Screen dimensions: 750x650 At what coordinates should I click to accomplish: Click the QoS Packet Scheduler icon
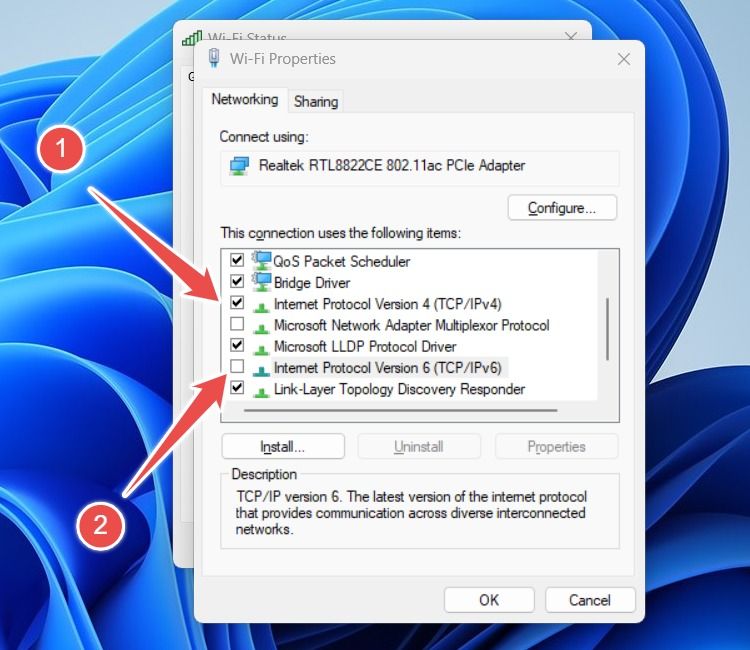tap(261, 261)
